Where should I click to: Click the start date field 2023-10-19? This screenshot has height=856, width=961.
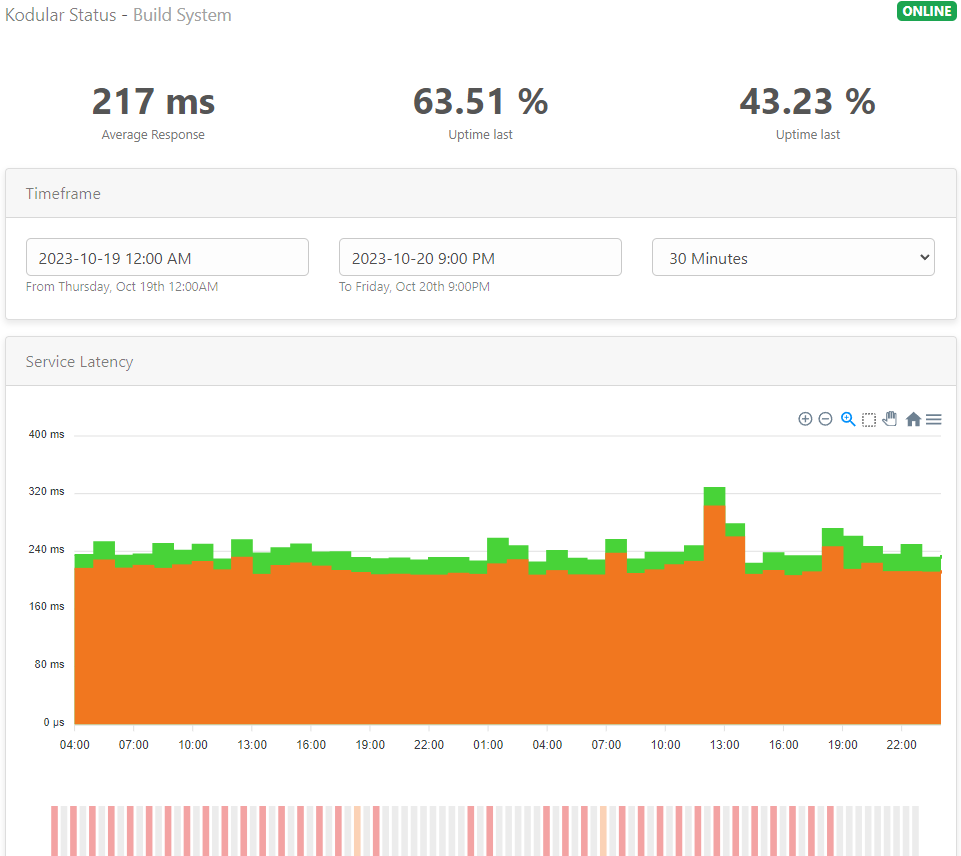[x=167, y=257]
